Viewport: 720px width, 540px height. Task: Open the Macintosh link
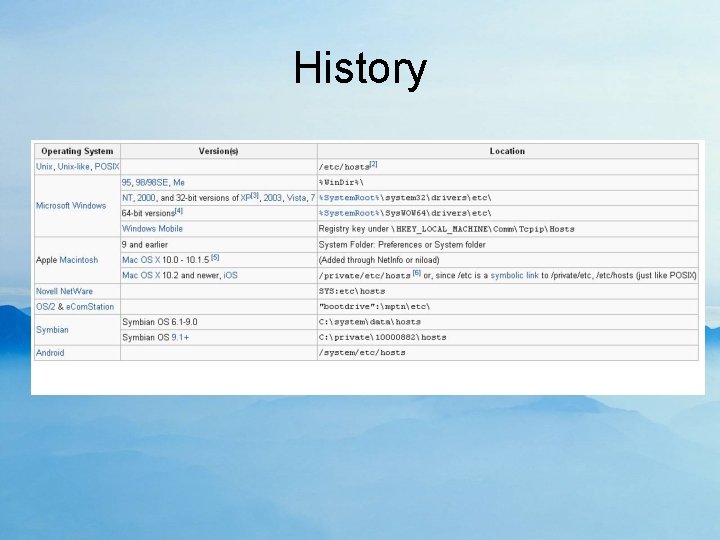tap(79, 260)
